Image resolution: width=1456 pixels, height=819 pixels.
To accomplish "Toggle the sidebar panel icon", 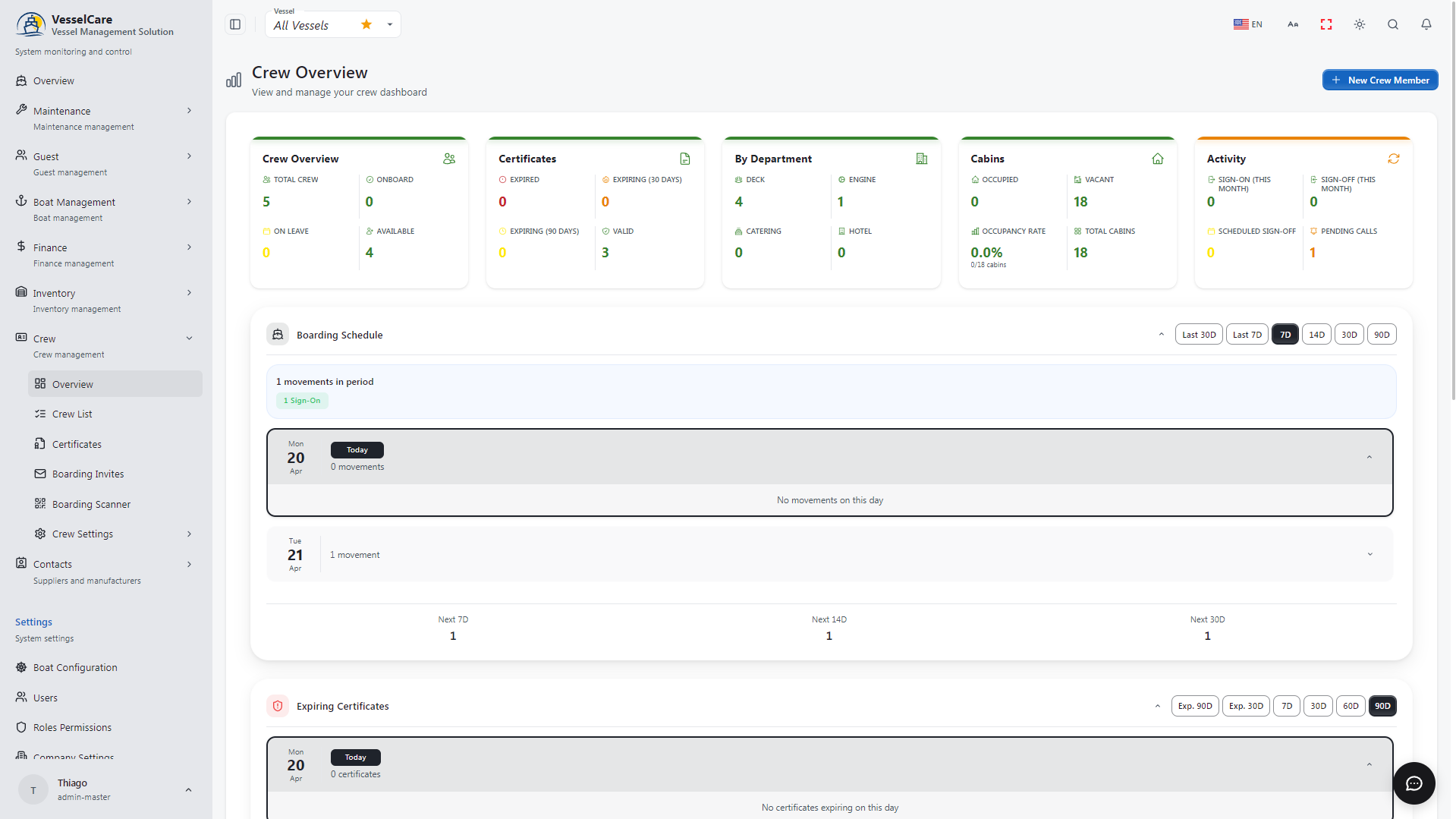I will coord(235,24).
